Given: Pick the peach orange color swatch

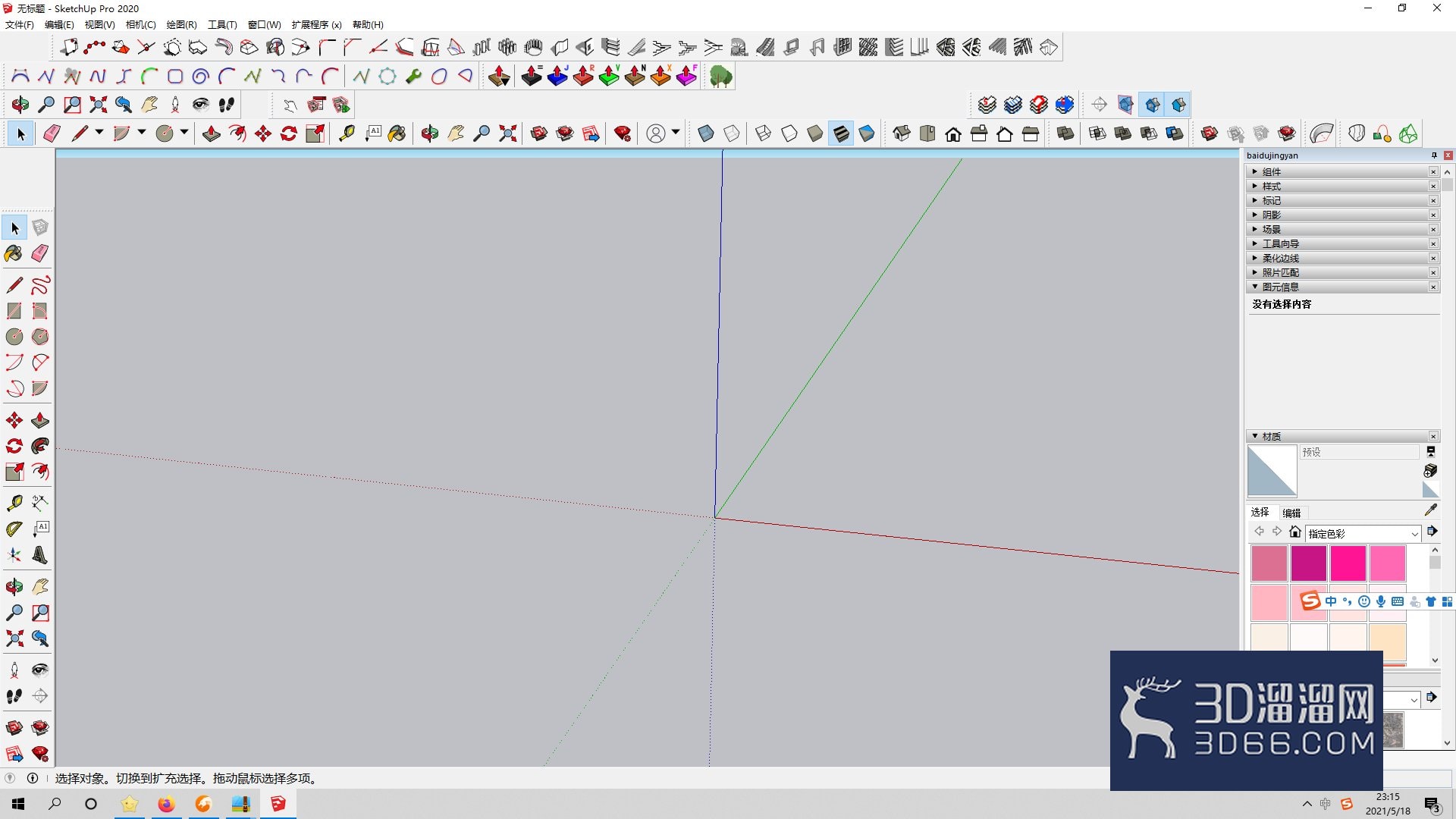Looking at the screenshot, I should coord(1388,642).
